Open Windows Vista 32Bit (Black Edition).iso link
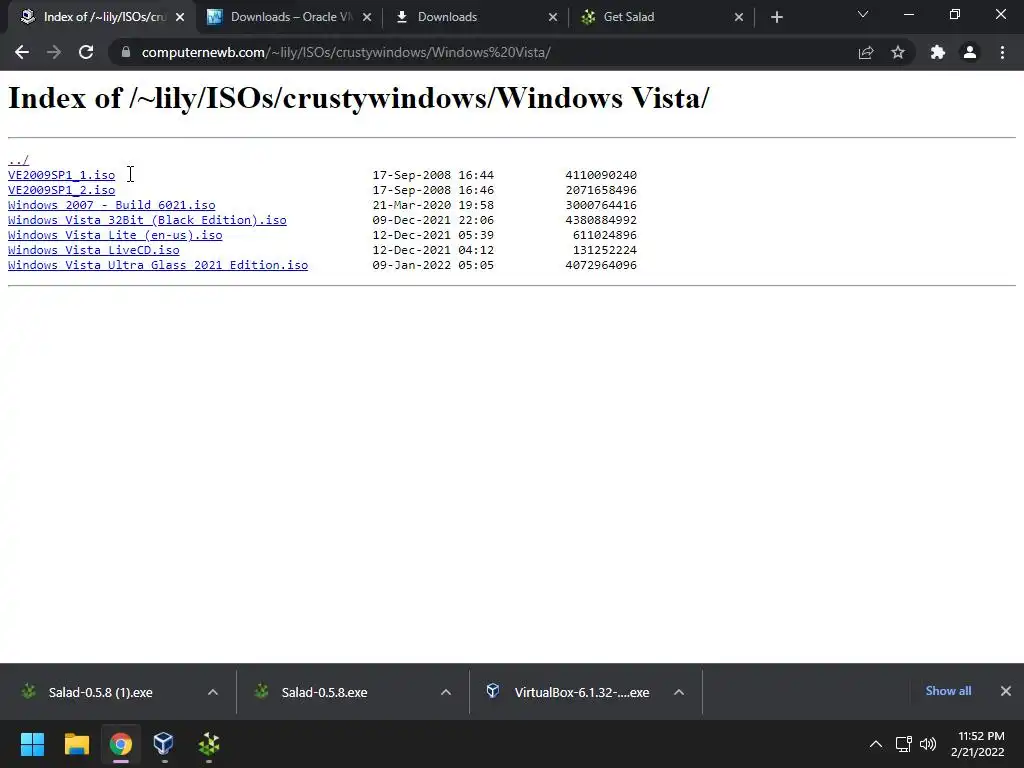The width and height of the screenshot is (1024, 768). coord(147,220)
